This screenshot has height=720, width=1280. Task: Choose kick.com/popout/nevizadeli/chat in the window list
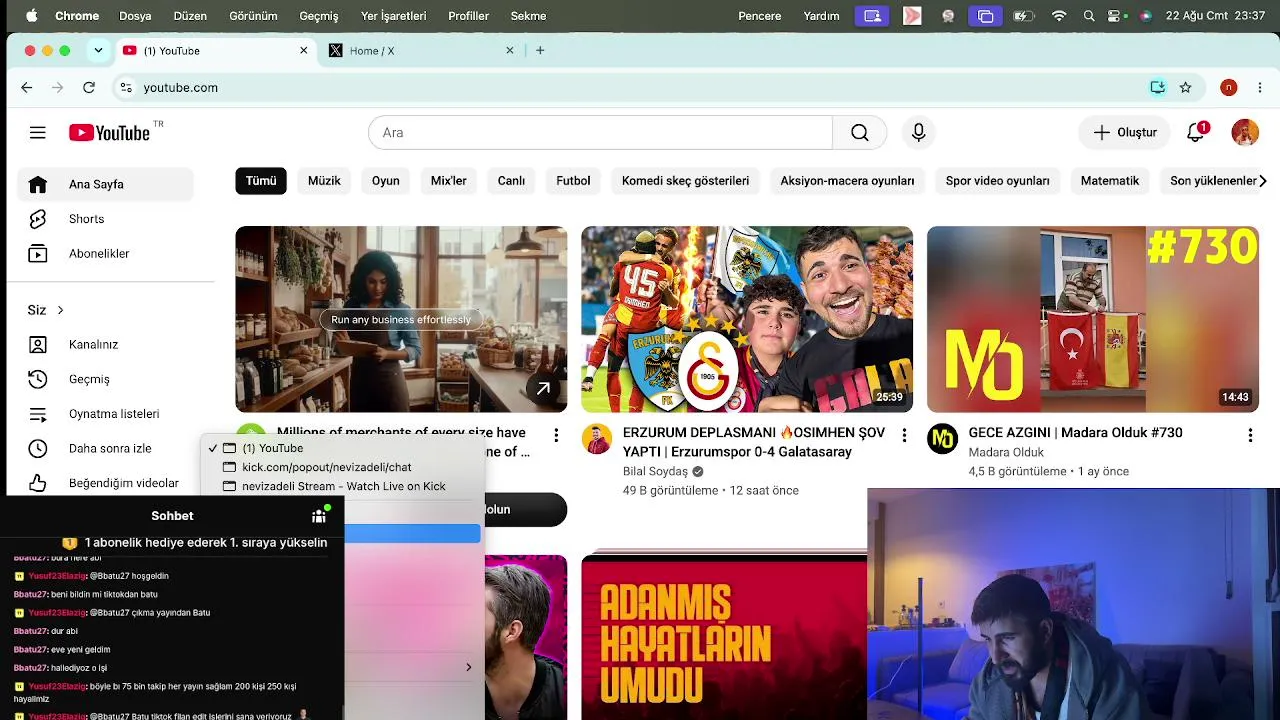pyautogui.click(x=326, y=467)
